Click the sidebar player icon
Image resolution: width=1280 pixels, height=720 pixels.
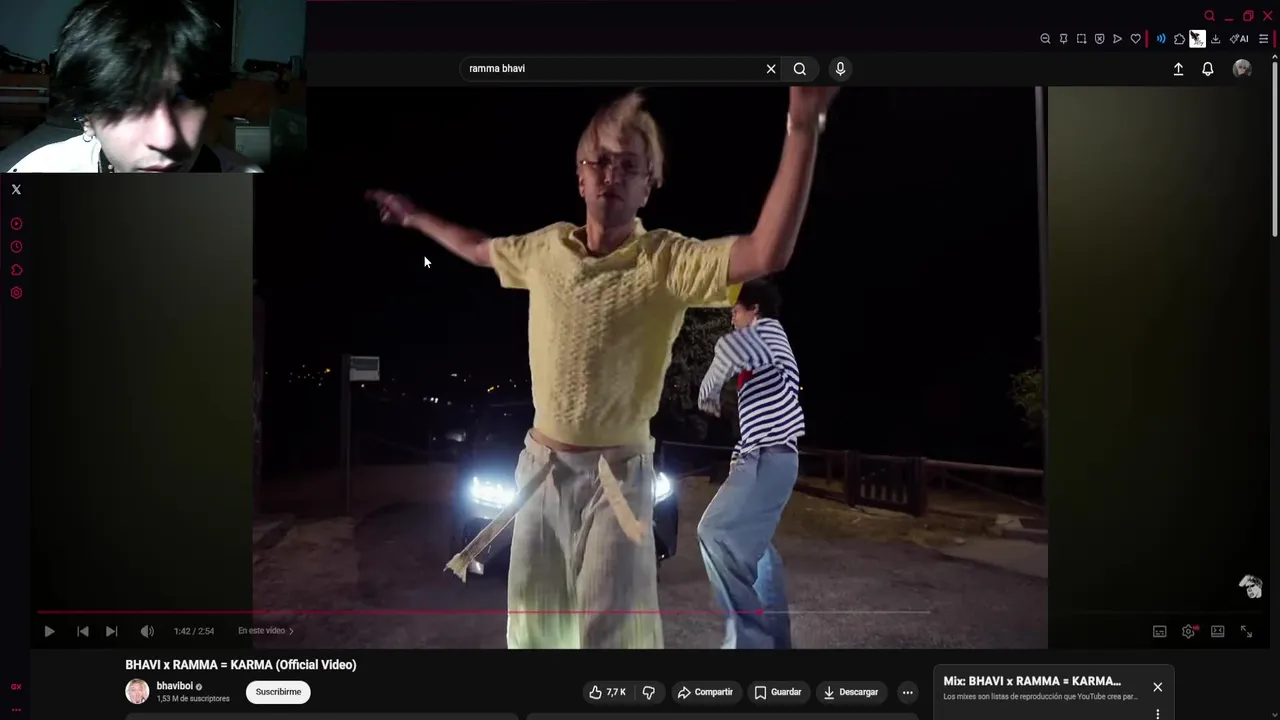(16, 224)
